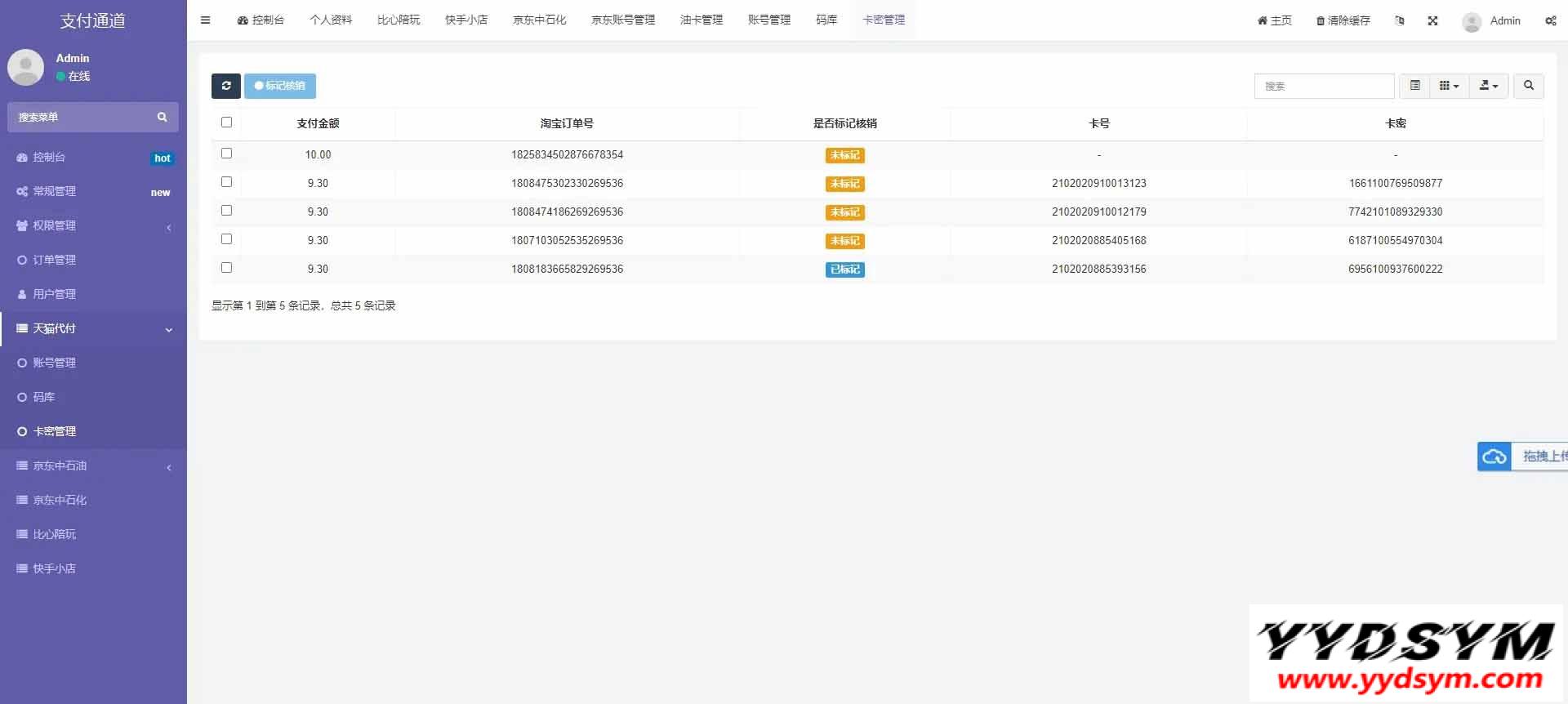Enter fullscreen mode via expand icon

tap(1432, 21)
